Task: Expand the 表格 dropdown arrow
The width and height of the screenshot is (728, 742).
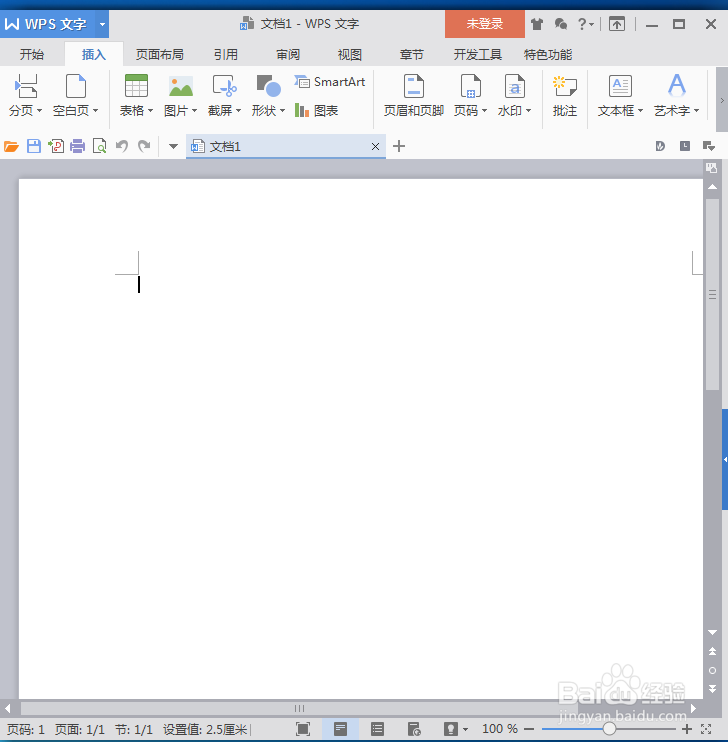Action: (151, 111)
